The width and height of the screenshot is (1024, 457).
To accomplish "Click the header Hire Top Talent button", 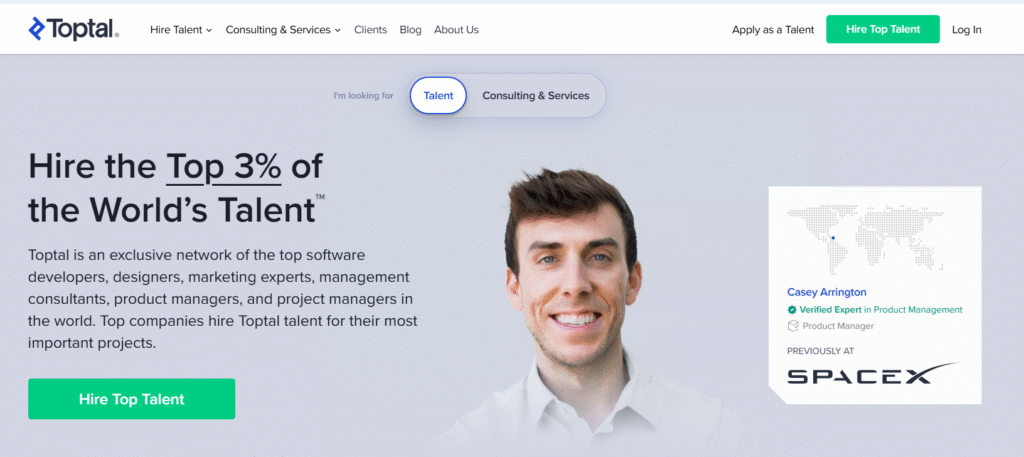I will (x=883, y=29).
